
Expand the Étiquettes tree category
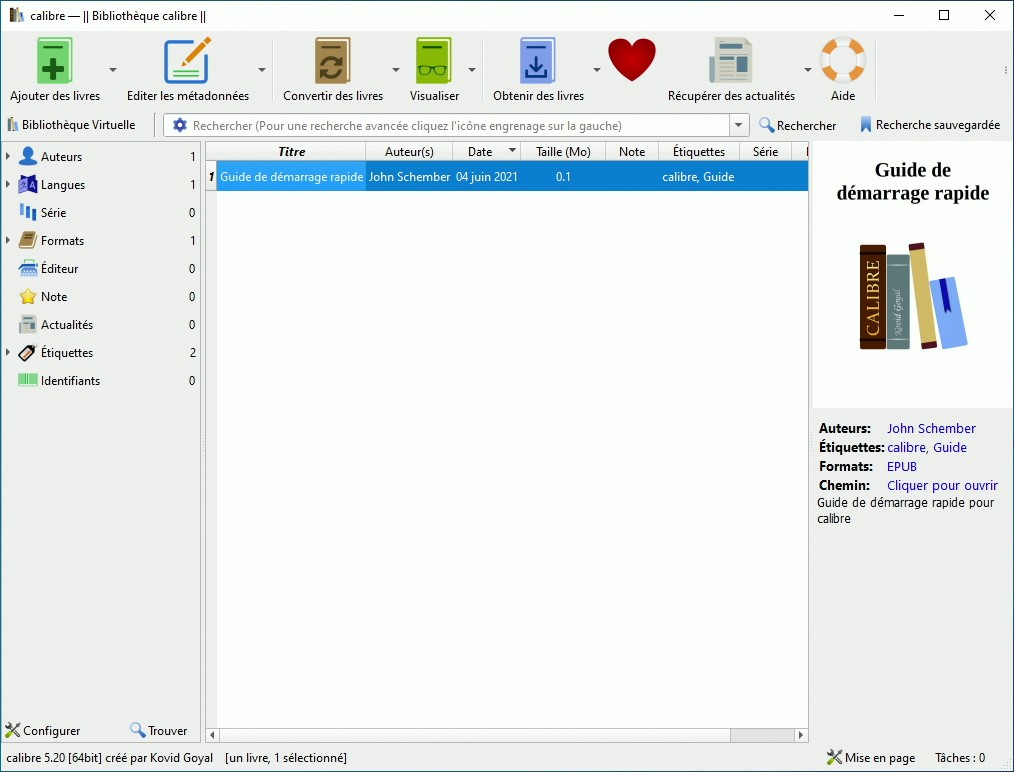click(8, 353)
